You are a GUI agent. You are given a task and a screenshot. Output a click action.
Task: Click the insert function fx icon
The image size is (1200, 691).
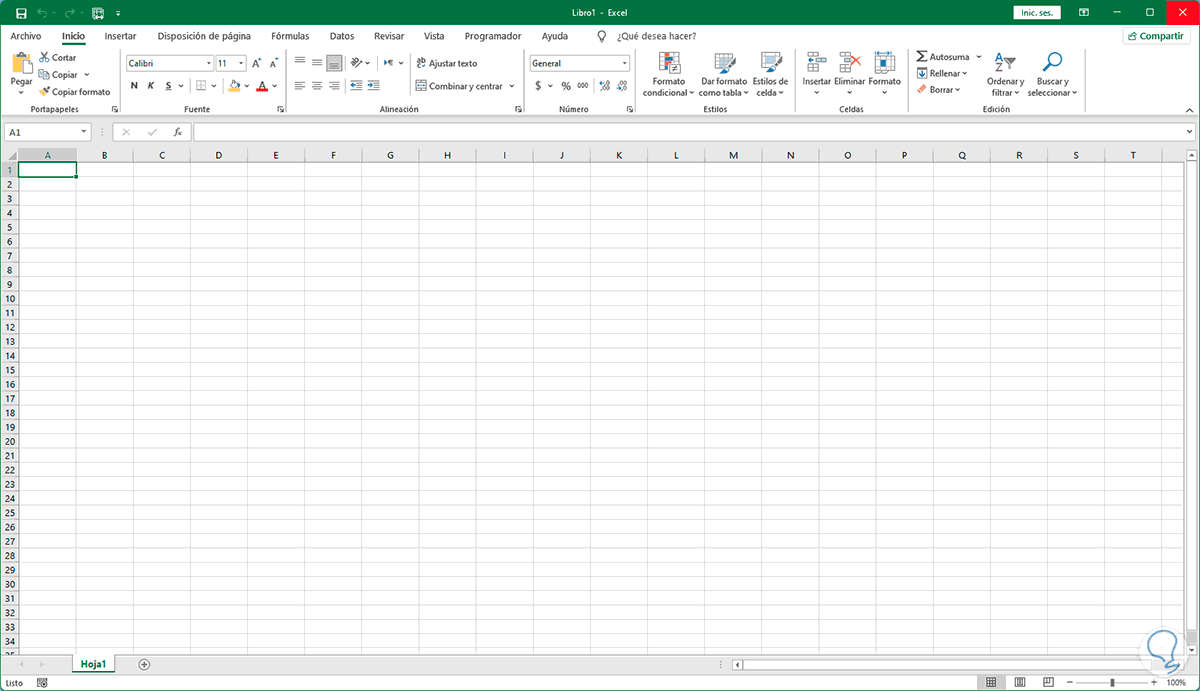click(x=177, y=132)
